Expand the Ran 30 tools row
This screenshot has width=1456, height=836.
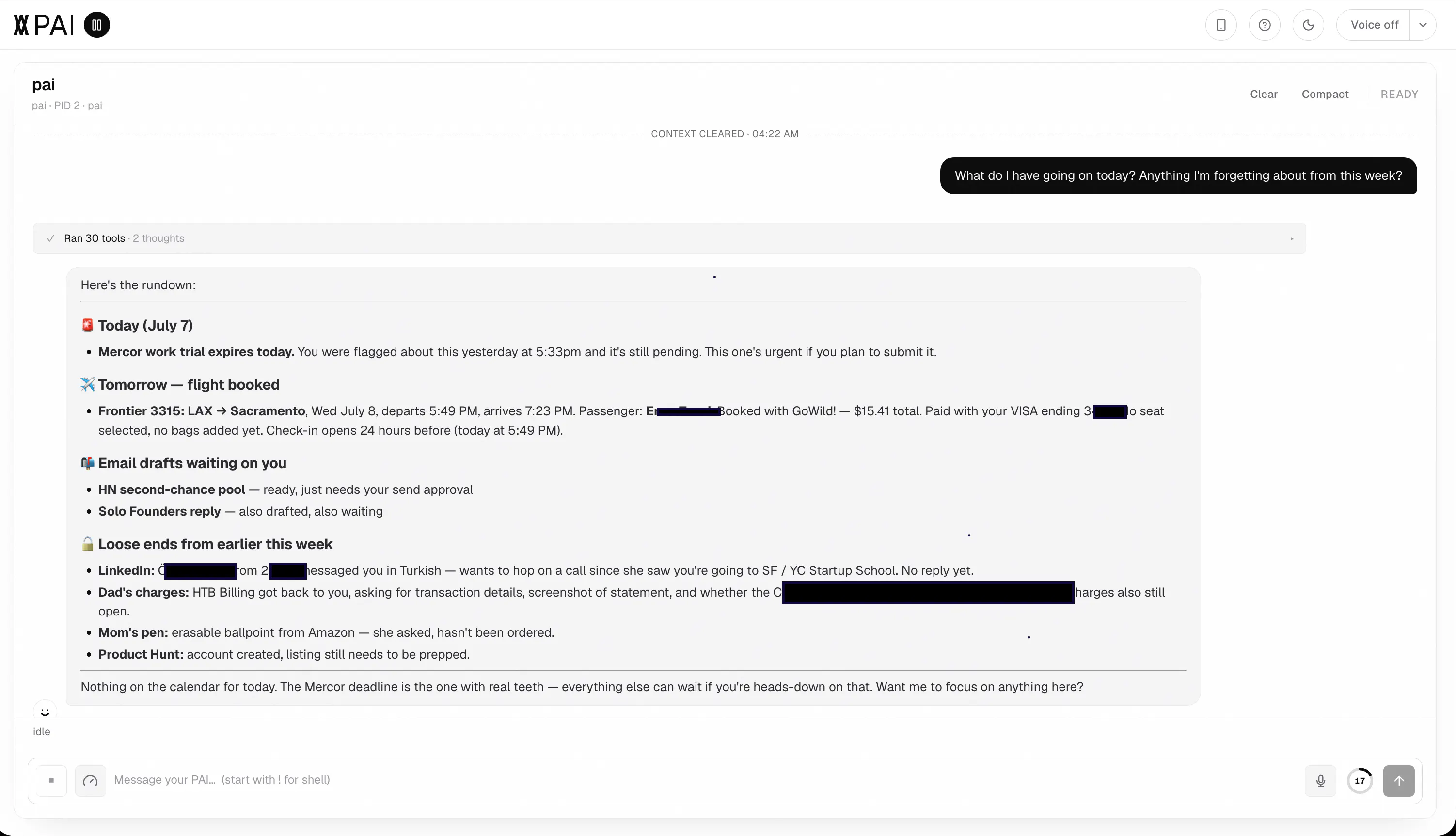[x=669, y=238]
